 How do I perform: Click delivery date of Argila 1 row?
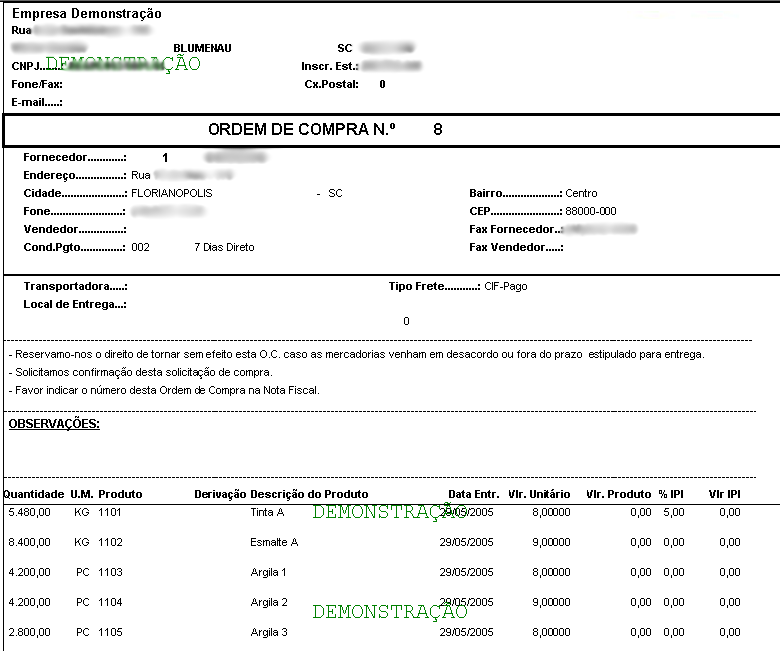[x=466, y=572]
